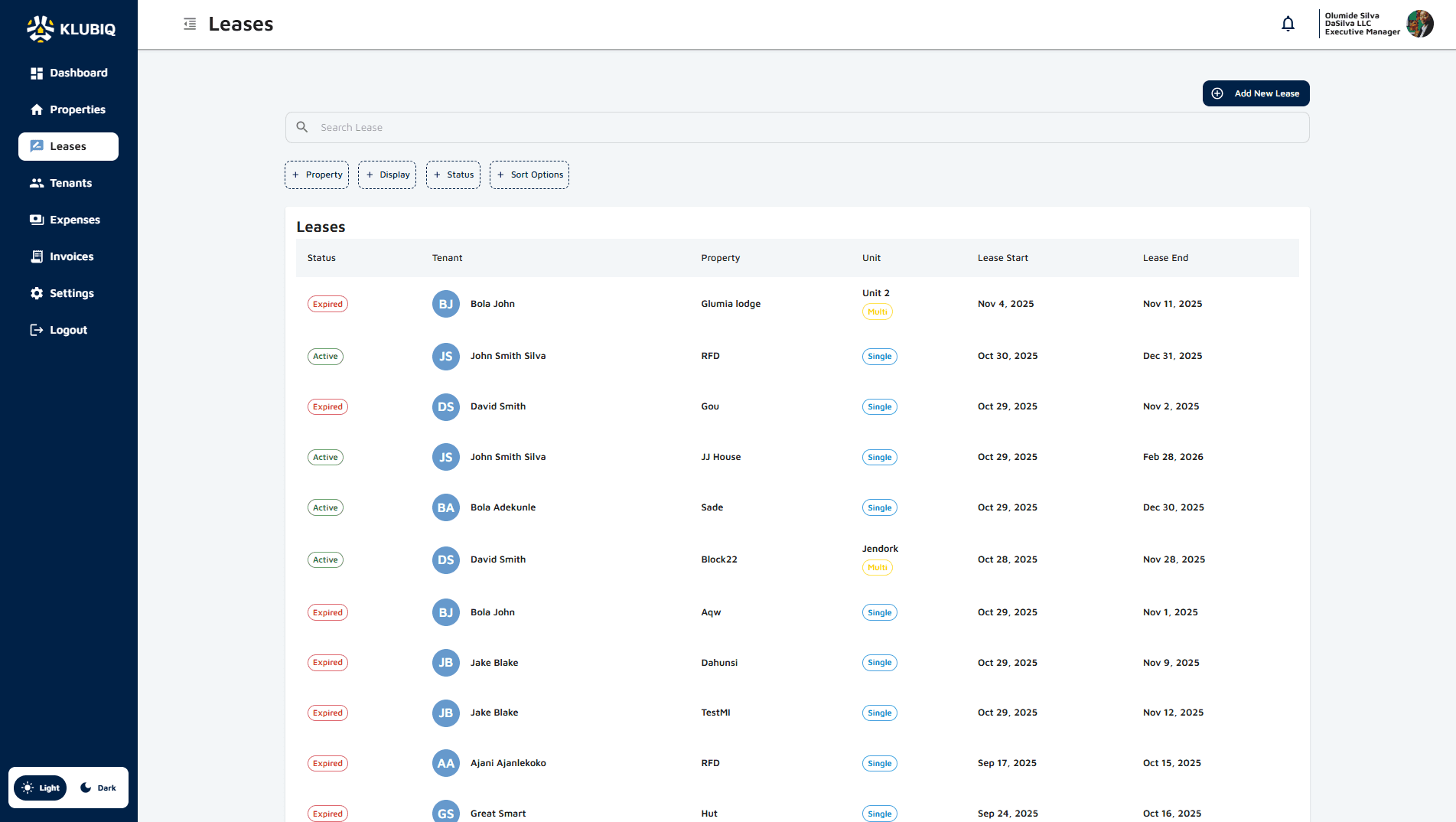
Task: Collapse sidebar using the menu icon
Action: 190,24
